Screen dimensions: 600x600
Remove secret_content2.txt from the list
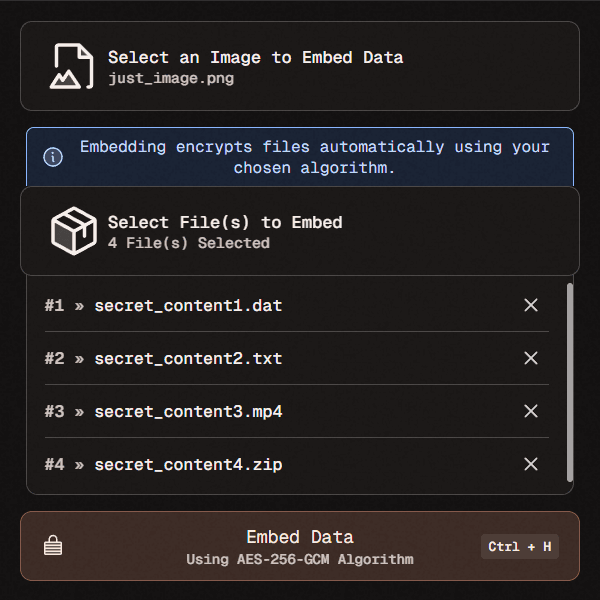(531, 358)
